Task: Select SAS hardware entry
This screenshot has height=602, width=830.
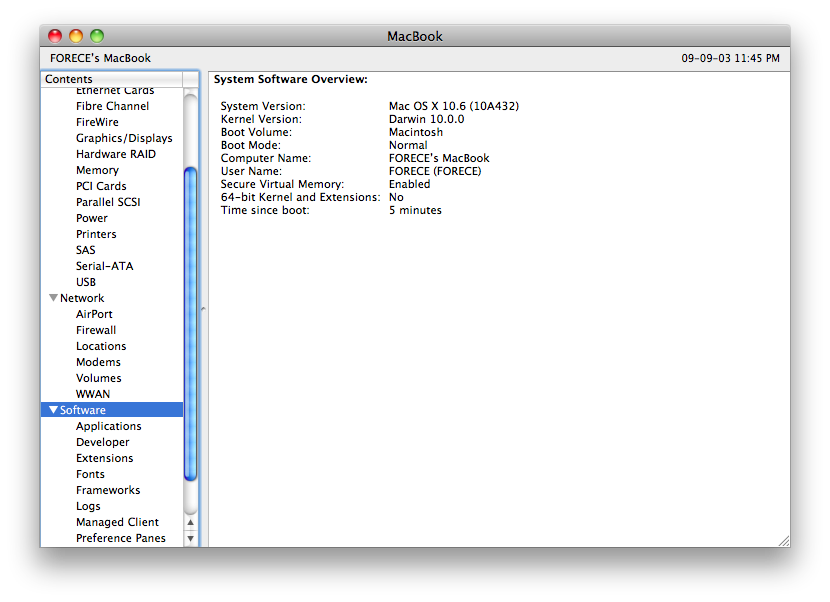Action: click(x=86, y=250)
